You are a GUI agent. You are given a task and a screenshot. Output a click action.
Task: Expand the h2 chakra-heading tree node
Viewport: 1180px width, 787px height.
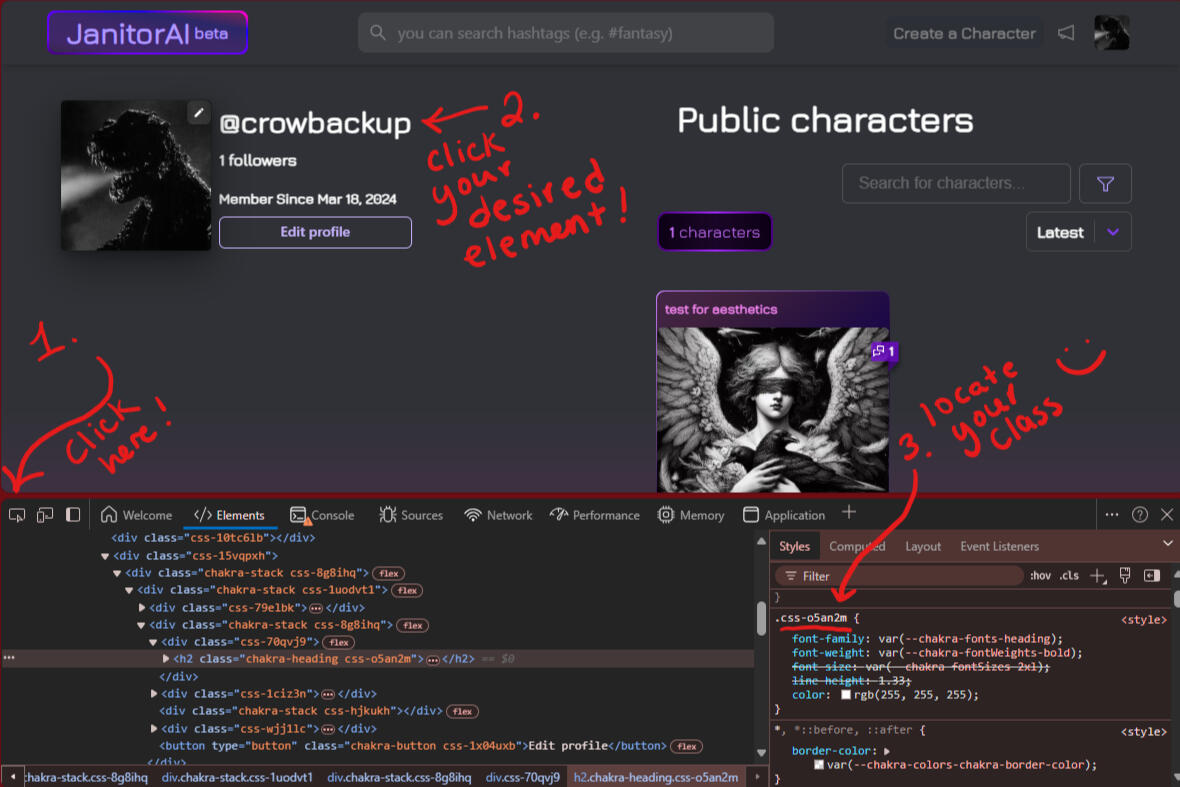click(x=166, y=658)
